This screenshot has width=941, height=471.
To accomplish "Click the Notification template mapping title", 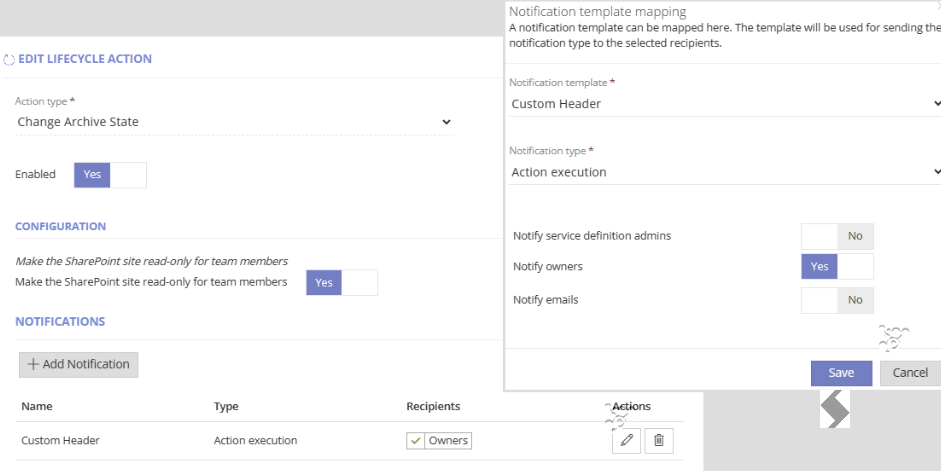I will click(x=598, y=11).
